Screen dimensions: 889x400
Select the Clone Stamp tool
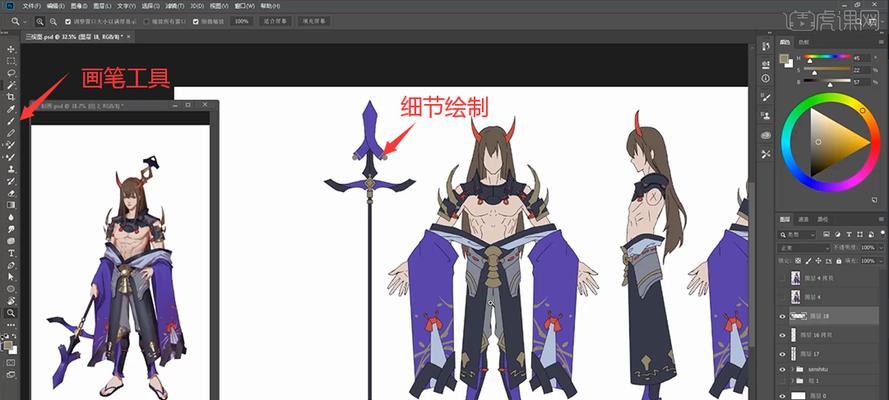[x=11, y=169]
